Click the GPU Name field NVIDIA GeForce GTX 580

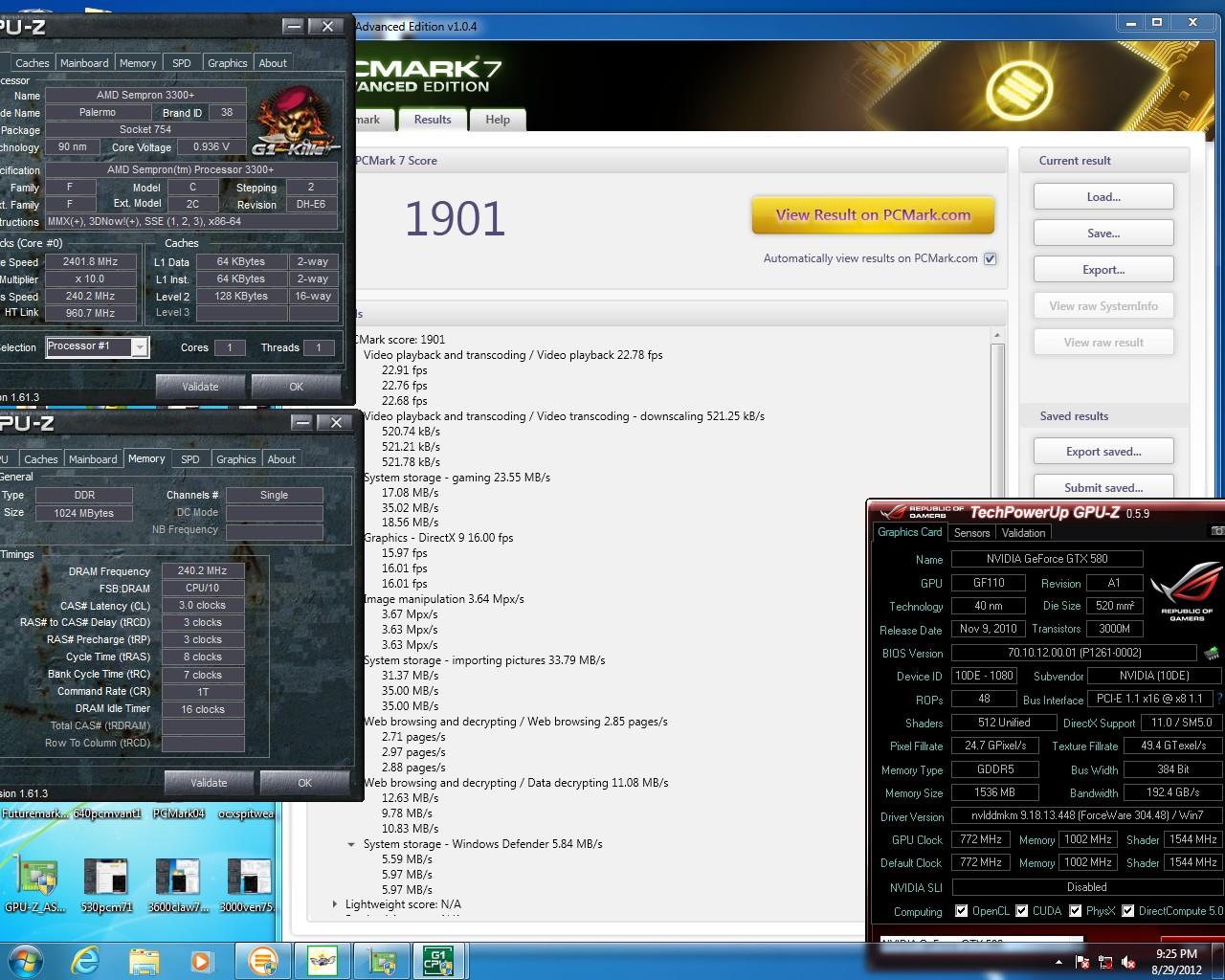(x=1047, y=559)
